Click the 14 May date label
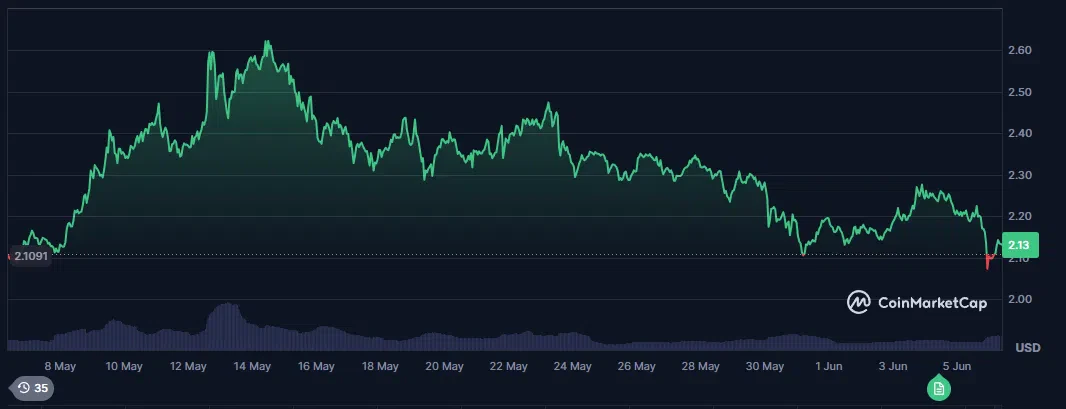 [252, 366]
